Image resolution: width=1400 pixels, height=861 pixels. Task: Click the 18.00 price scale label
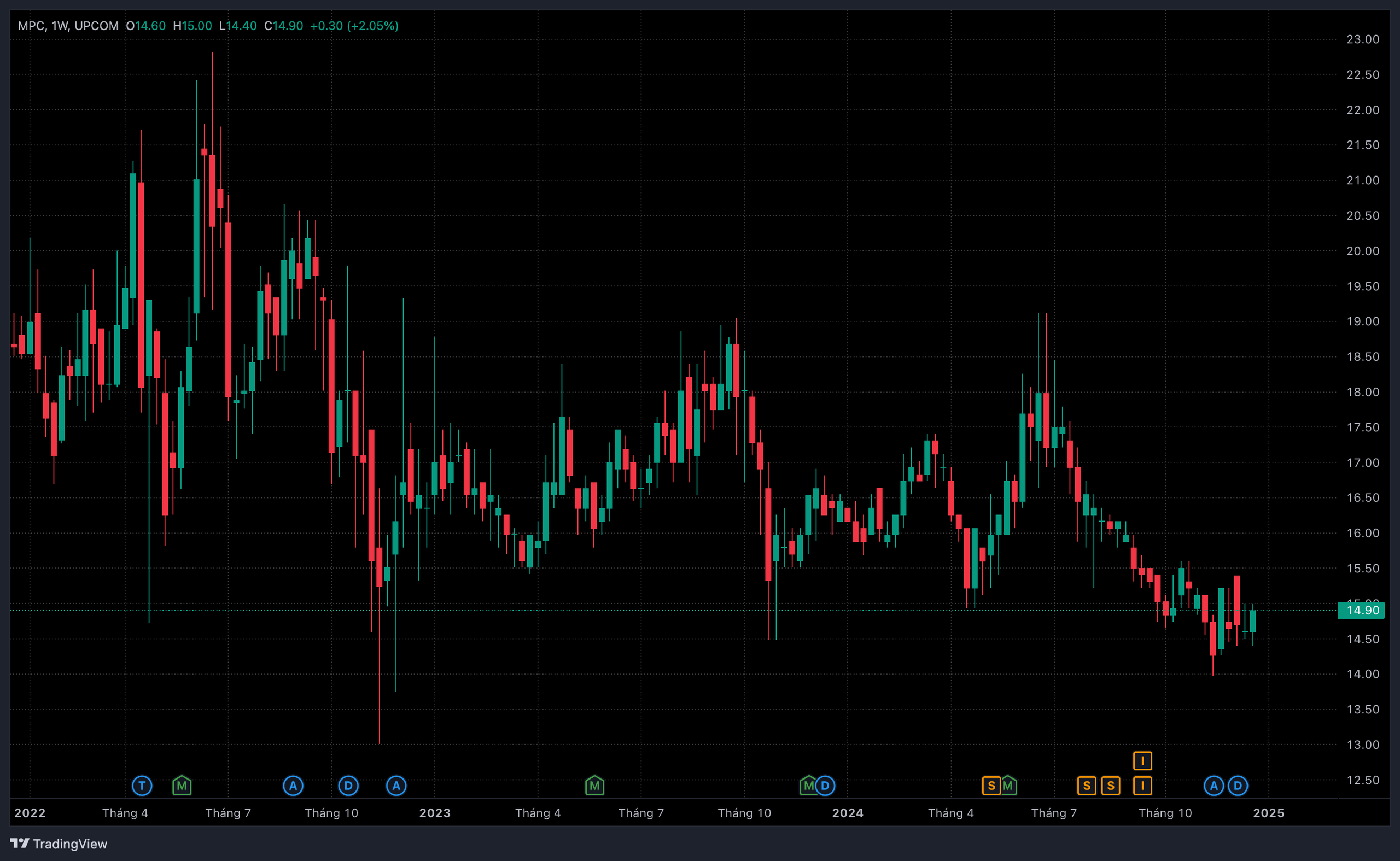click(1362, 392)
